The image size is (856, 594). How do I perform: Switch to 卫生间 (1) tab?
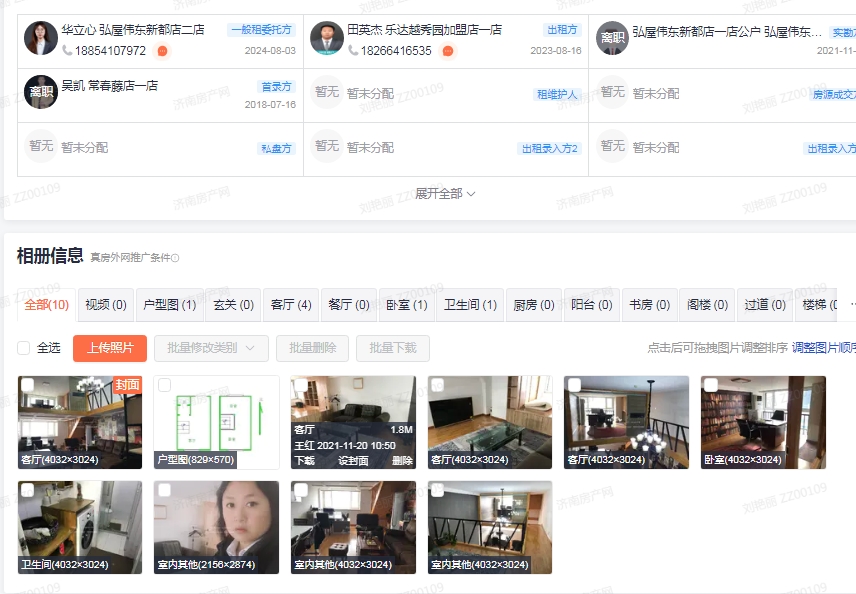(471, 305)
